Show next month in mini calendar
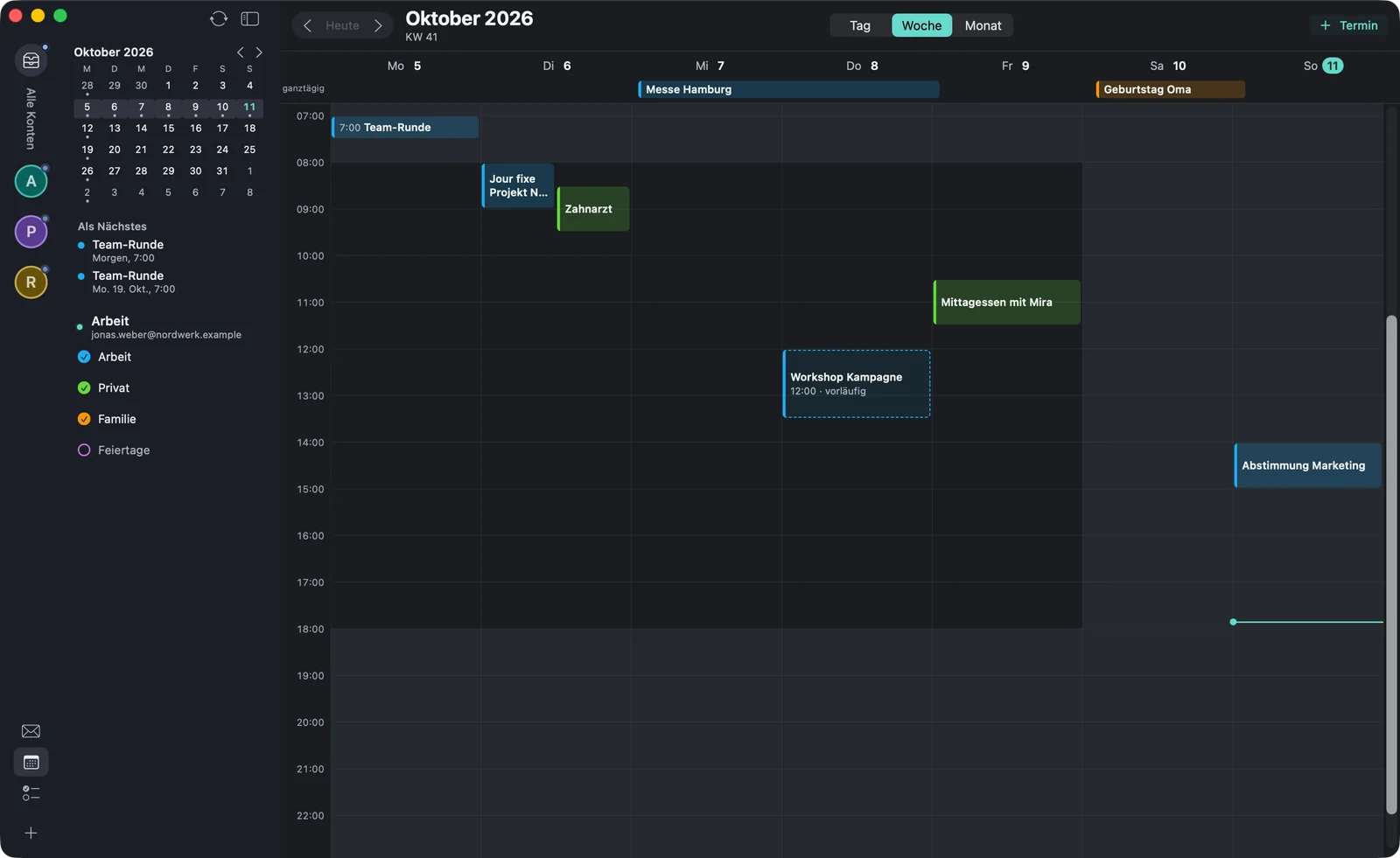This screenshot has height=858, width=1400. (x=259, y=52)
